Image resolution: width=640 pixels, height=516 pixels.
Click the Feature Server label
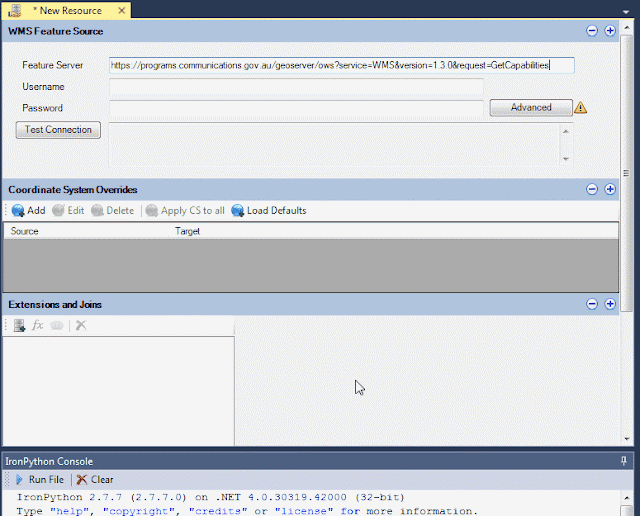[52, 65]
